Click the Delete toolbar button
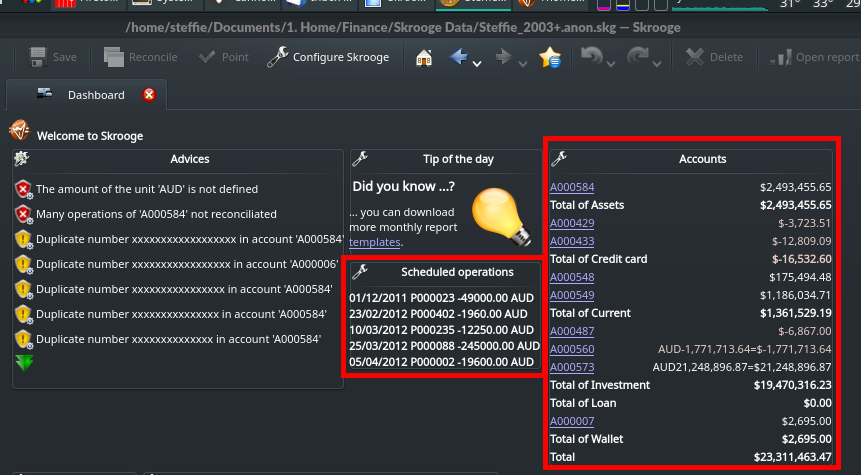This screenshot has height=475, width=861. point(714,57)
